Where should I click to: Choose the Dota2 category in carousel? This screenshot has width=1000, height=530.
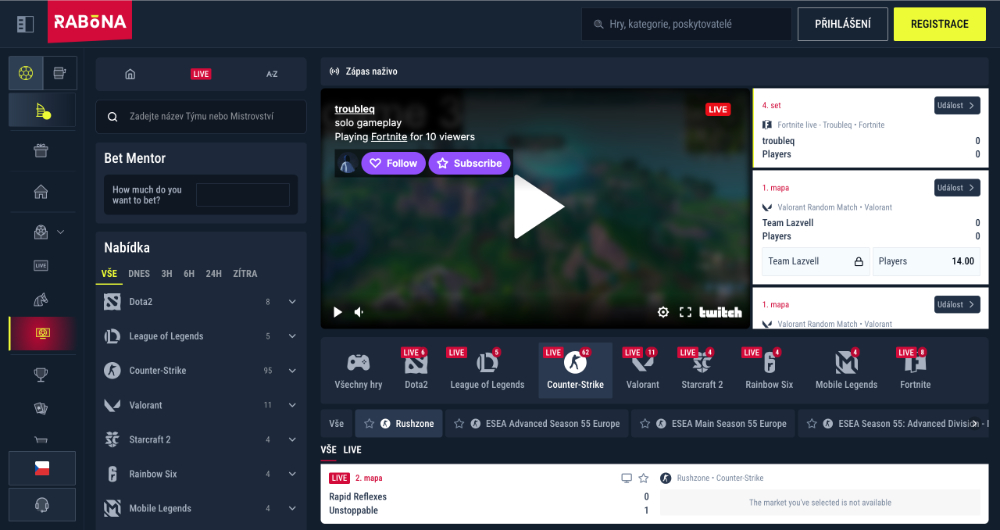(416, 371)
